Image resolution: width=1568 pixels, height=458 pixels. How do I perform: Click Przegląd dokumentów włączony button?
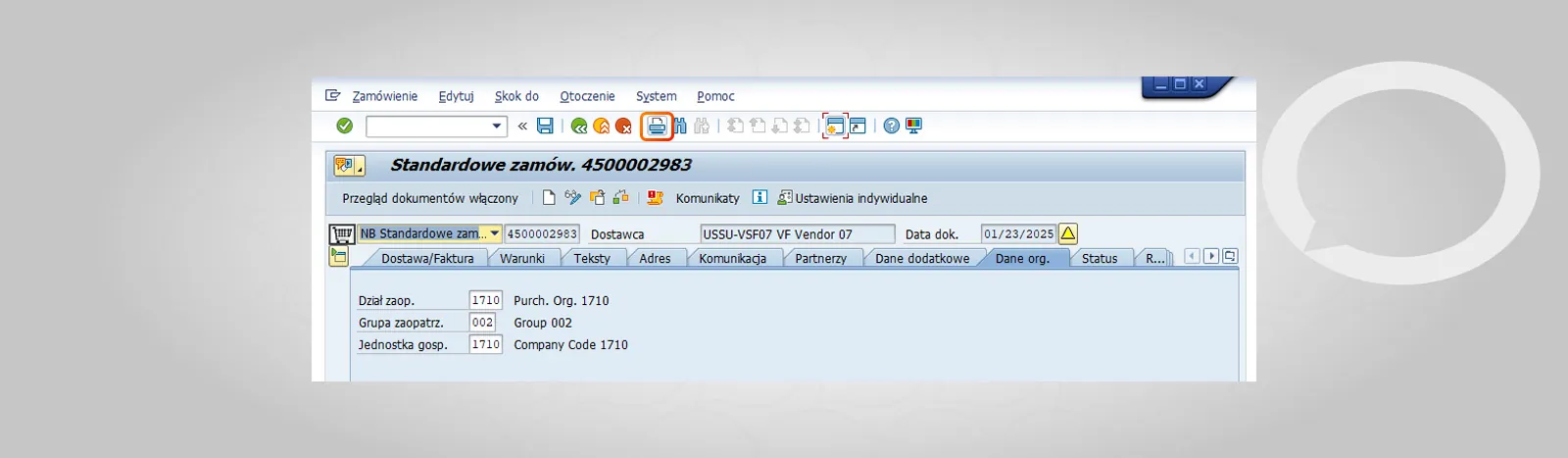click(430, 198)
